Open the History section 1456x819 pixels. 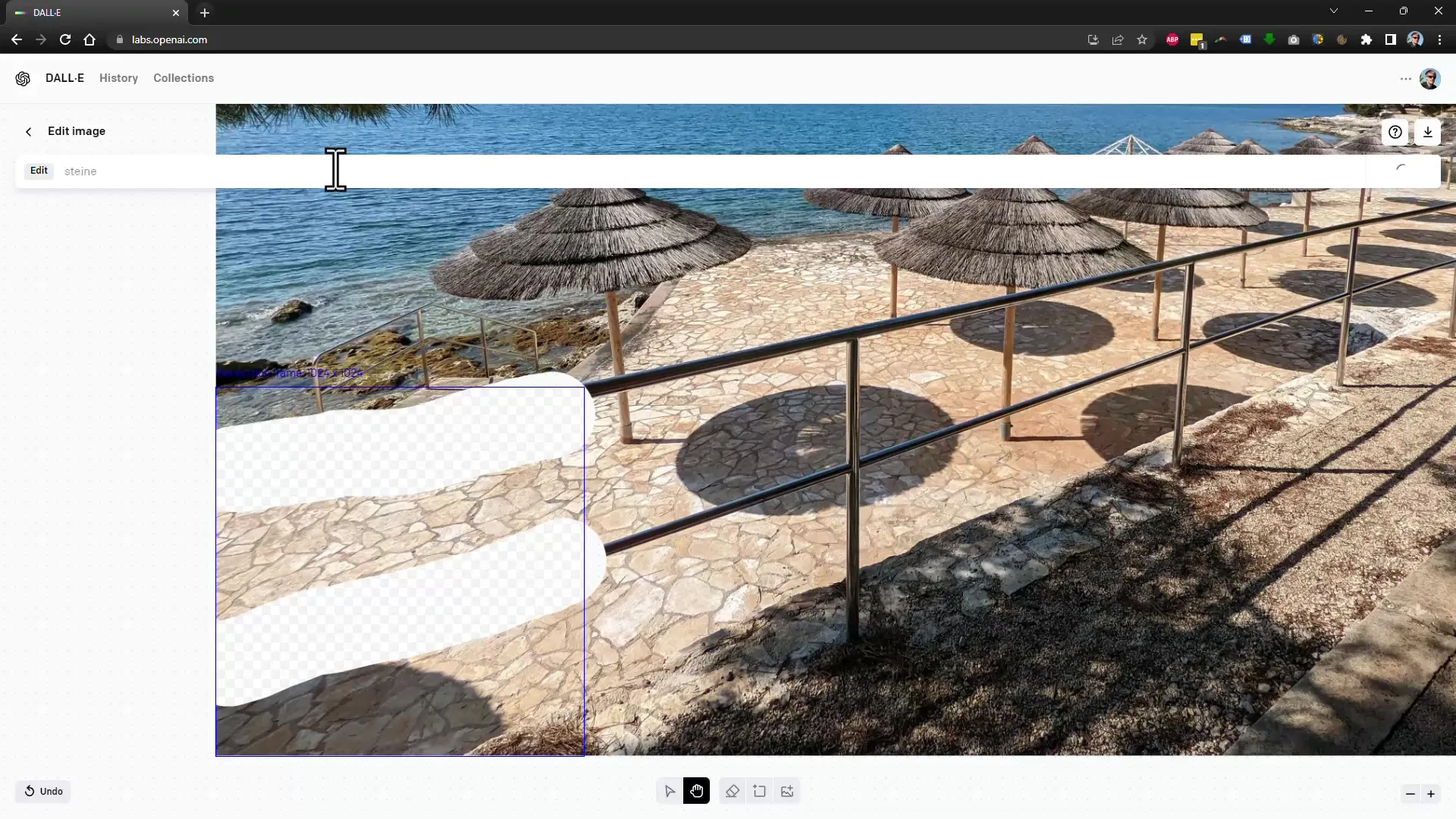[119, 78]
